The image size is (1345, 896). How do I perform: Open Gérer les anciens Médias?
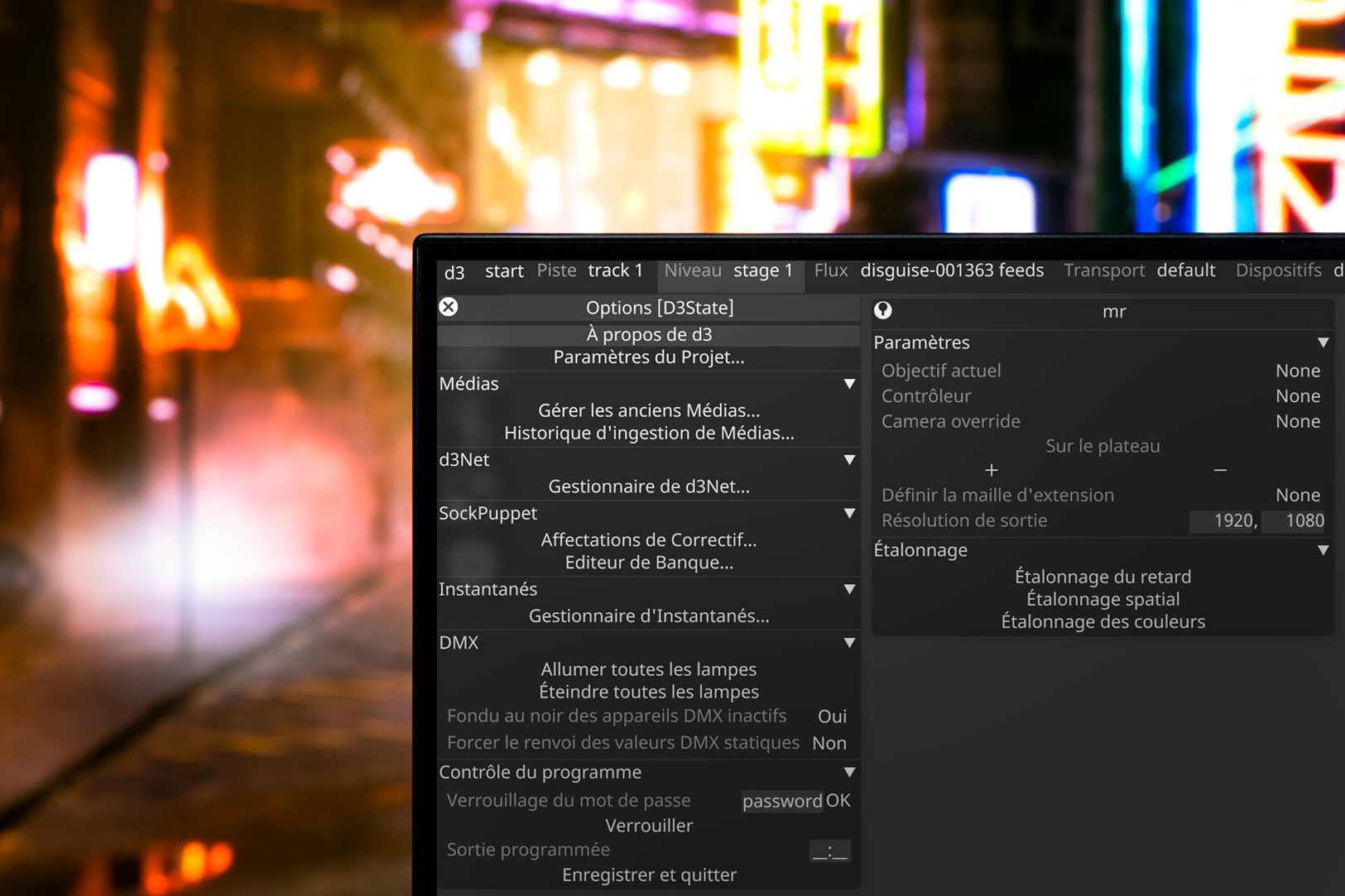pos(649,410)
